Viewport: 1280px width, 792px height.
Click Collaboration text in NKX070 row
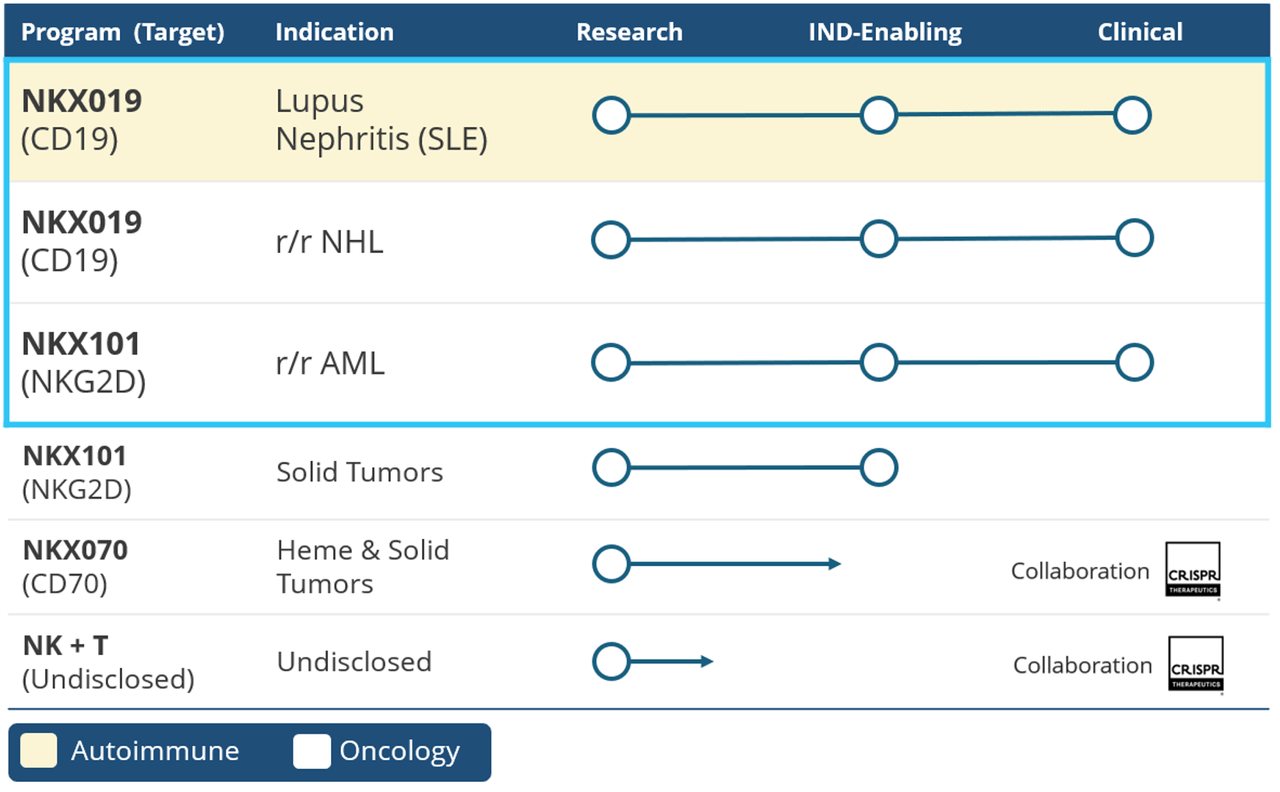[1080, 571]
